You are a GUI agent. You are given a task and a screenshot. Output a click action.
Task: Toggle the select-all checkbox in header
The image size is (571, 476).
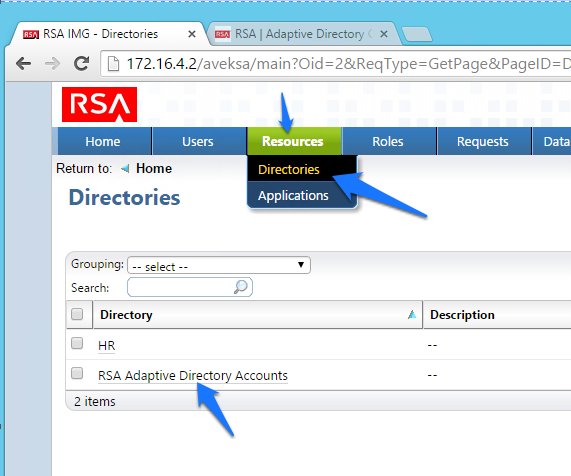pos(77,314)
